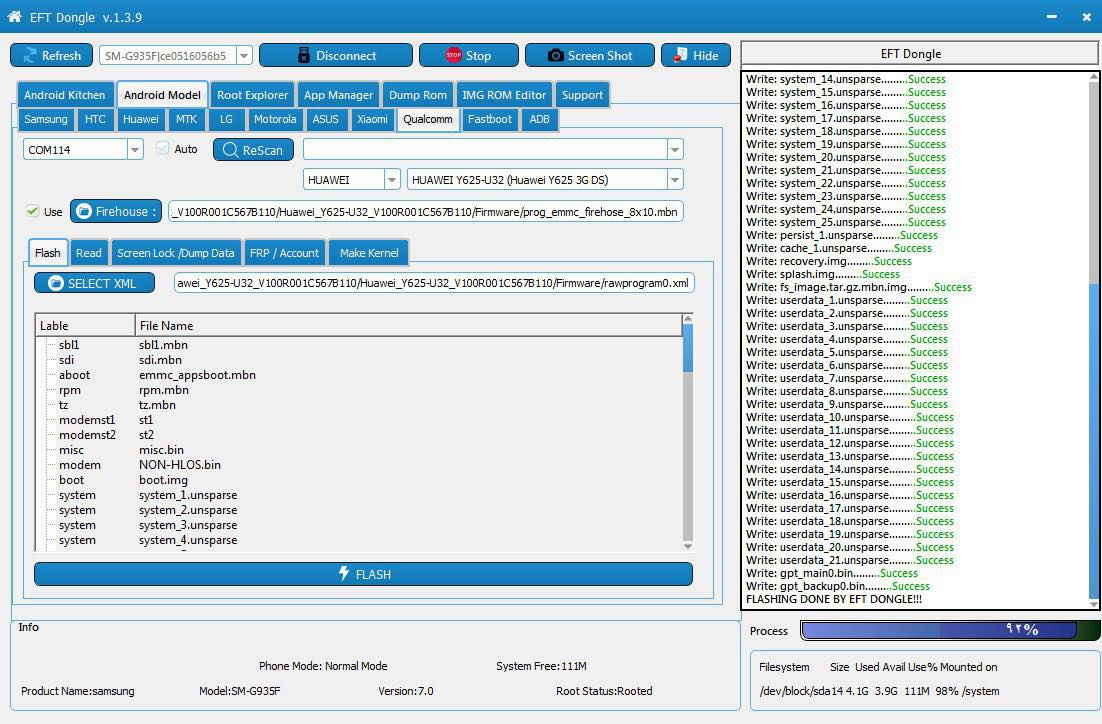1102x724 pixels.
Task: Toggle the Auto port checkbox
Action: click(164, 149)
